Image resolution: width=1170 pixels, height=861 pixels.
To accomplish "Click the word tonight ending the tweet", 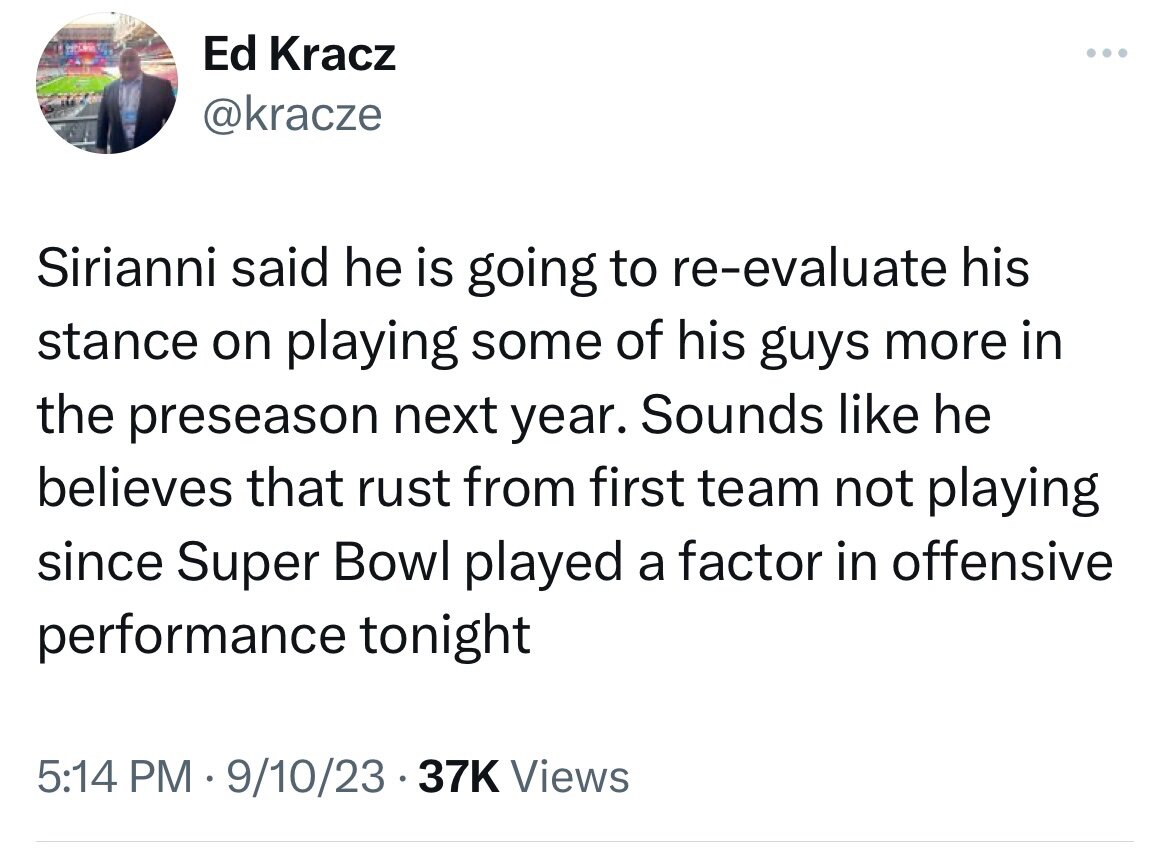I will click(x=459, y=635).
